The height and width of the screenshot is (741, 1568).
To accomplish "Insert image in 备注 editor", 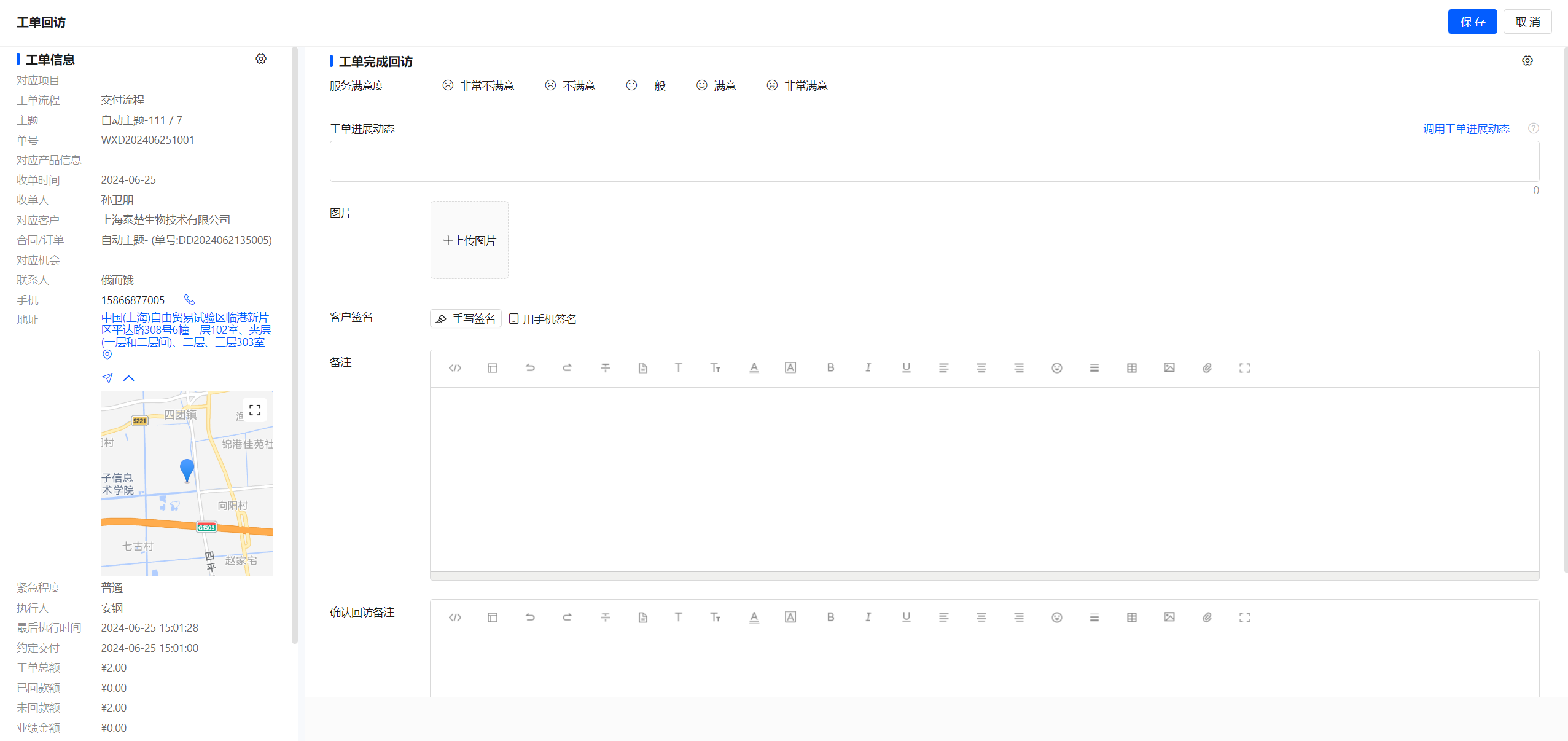I will 1169,368.
